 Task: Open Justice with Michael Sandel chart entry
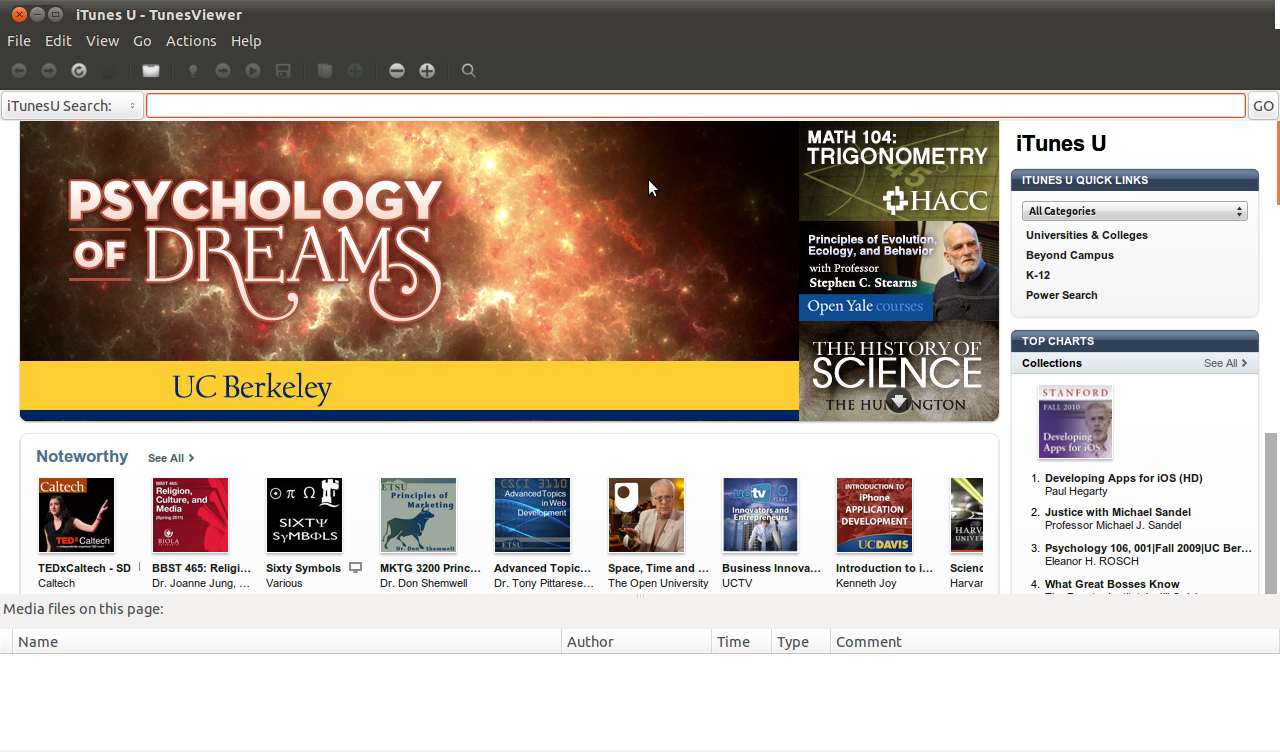pyautogui.click(x=1118, y=512)
